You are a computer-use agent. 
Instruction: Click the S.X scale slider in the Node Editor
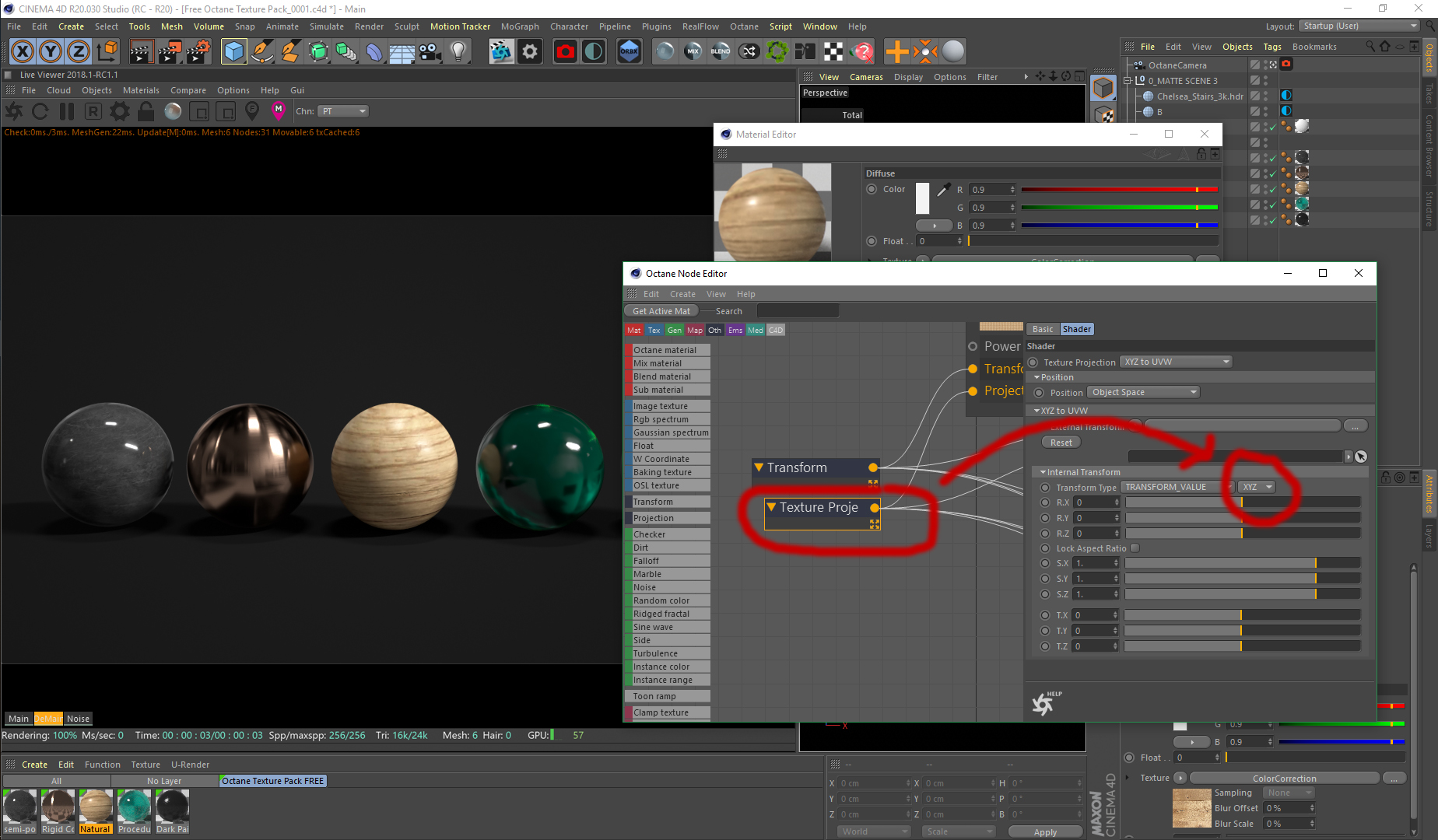tap(1243, 563)
